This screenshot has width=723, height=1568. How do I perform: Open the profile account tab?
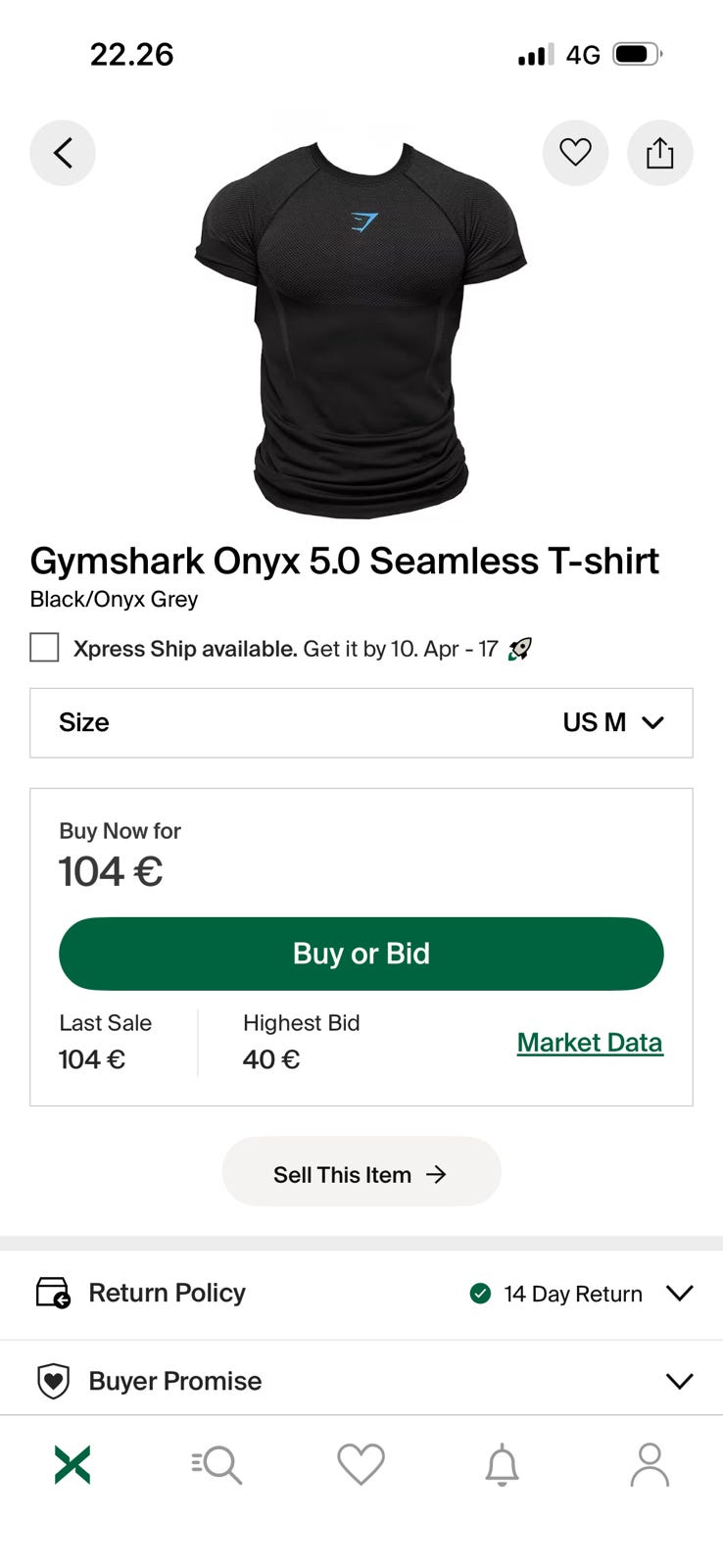pyautogui.click(x=649, y=1465)
